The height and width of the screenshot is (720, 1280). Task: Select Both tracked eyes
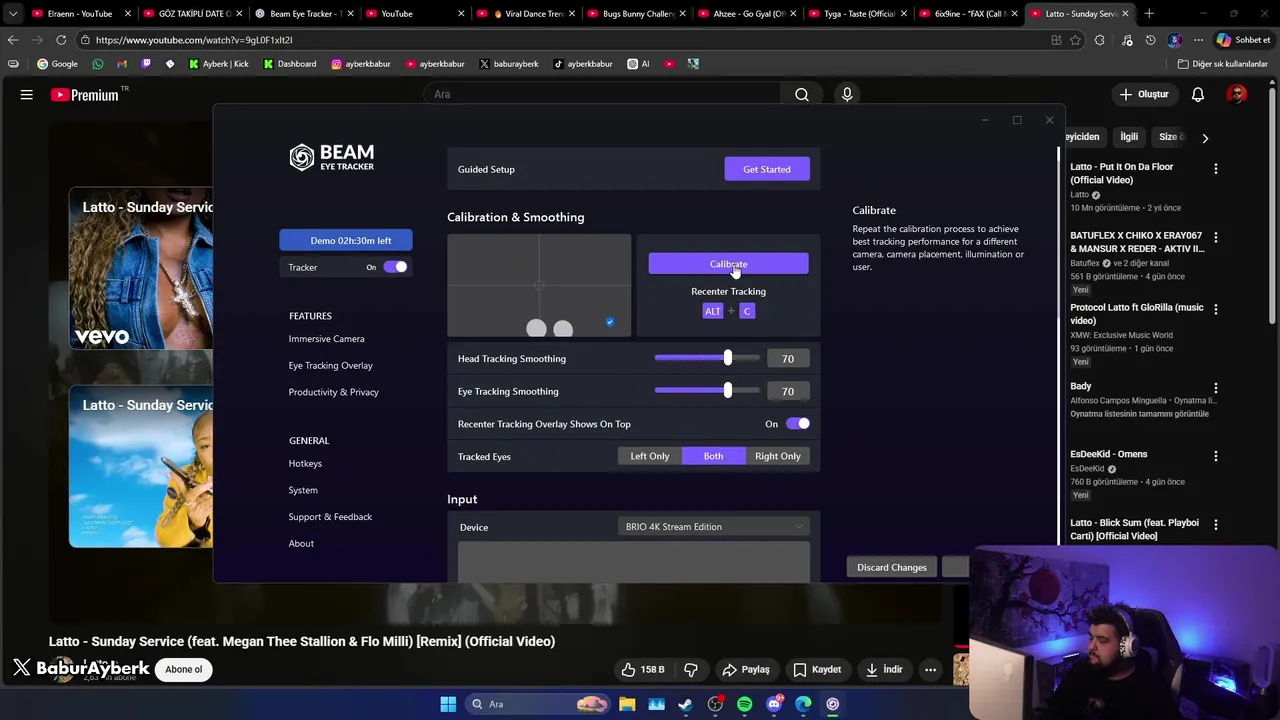[713, 456]
